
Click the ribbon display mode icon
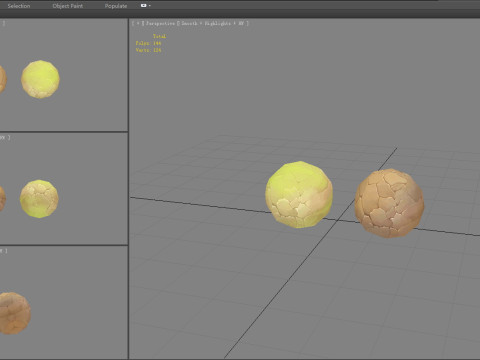(x=144, y=6)
